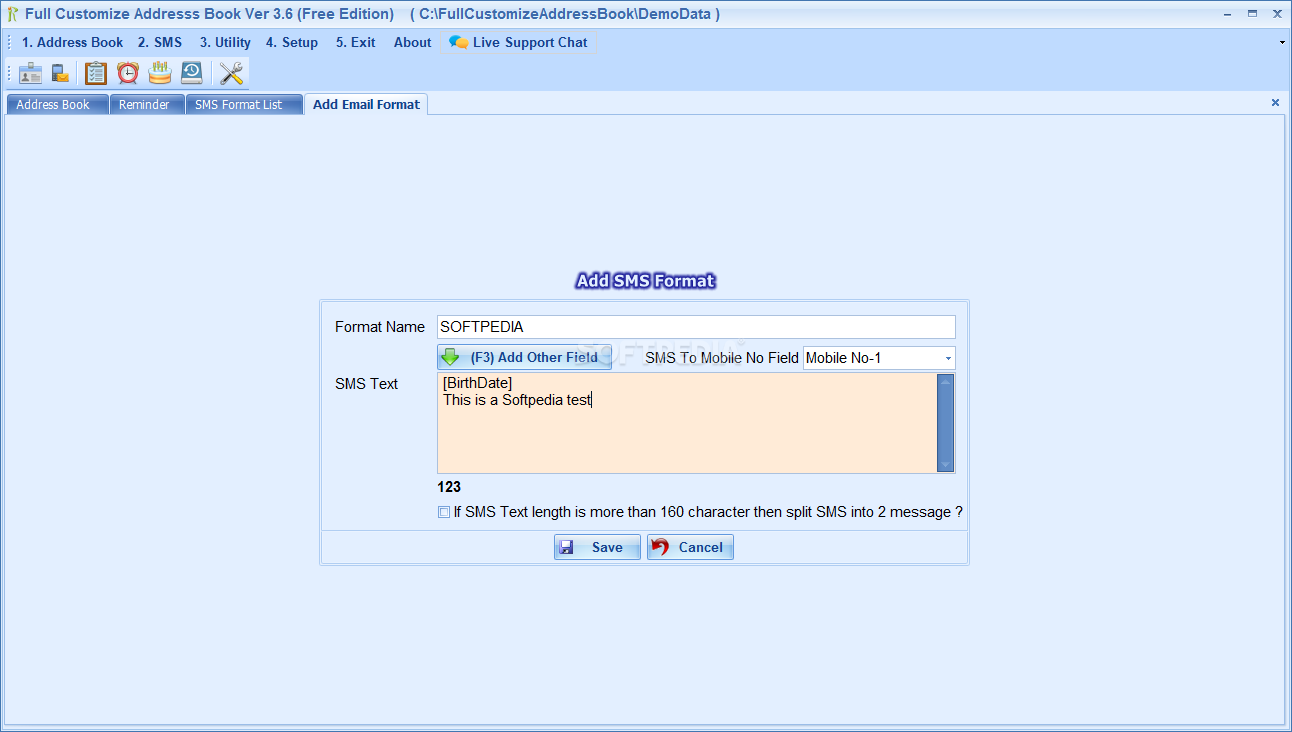The width and height of the screenshot is (1292, 732).
Task: Open the 4. Setup menu
Action: point(292,42)
